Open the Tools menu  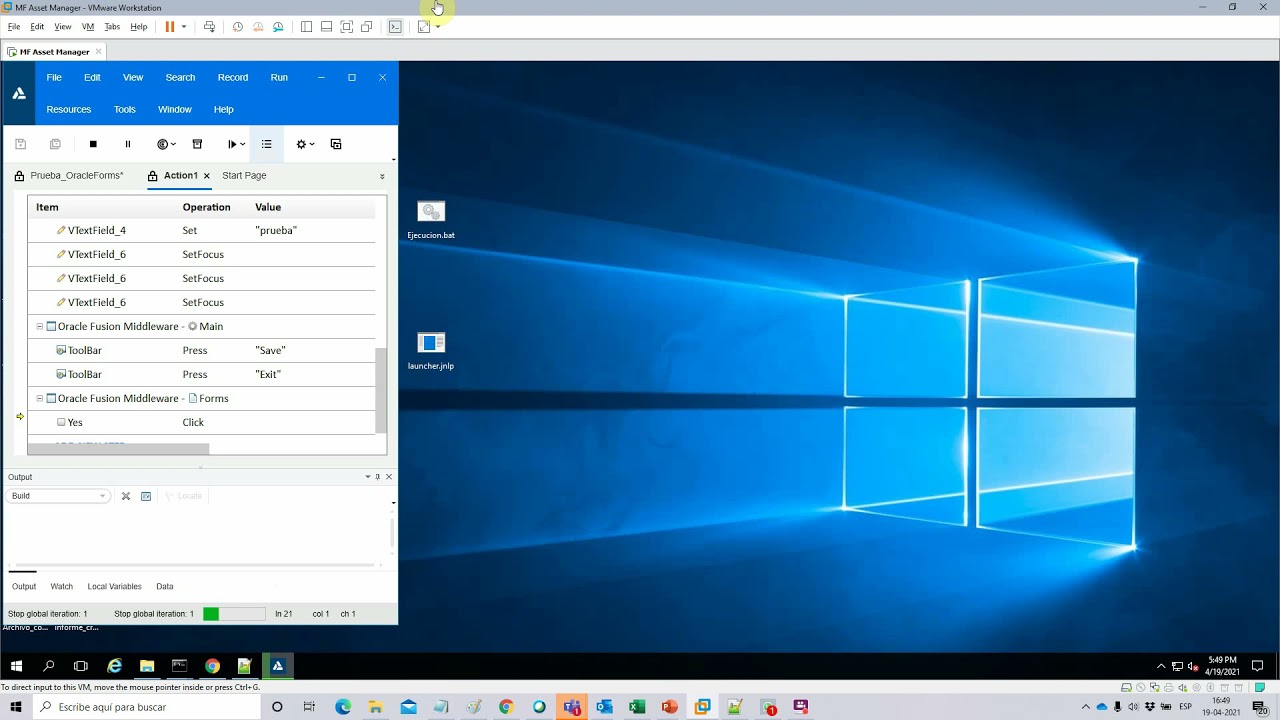pyautogui.click(x=125, y=109)
